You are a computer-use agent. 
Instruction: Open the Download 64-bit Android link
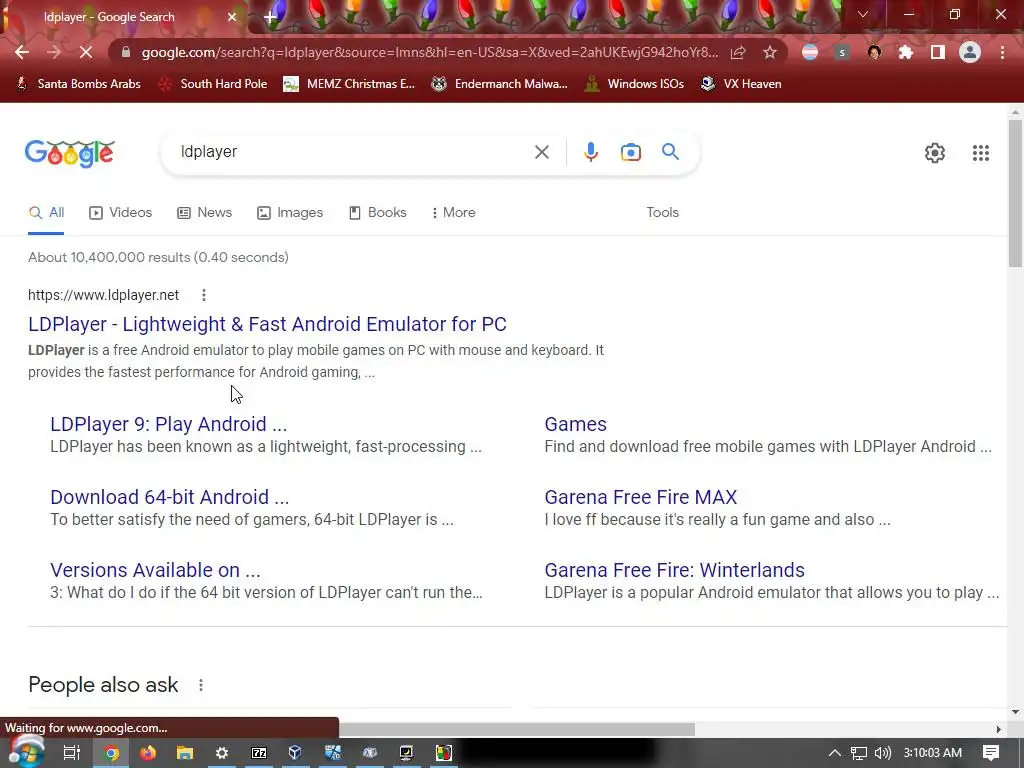coord(169,498)
